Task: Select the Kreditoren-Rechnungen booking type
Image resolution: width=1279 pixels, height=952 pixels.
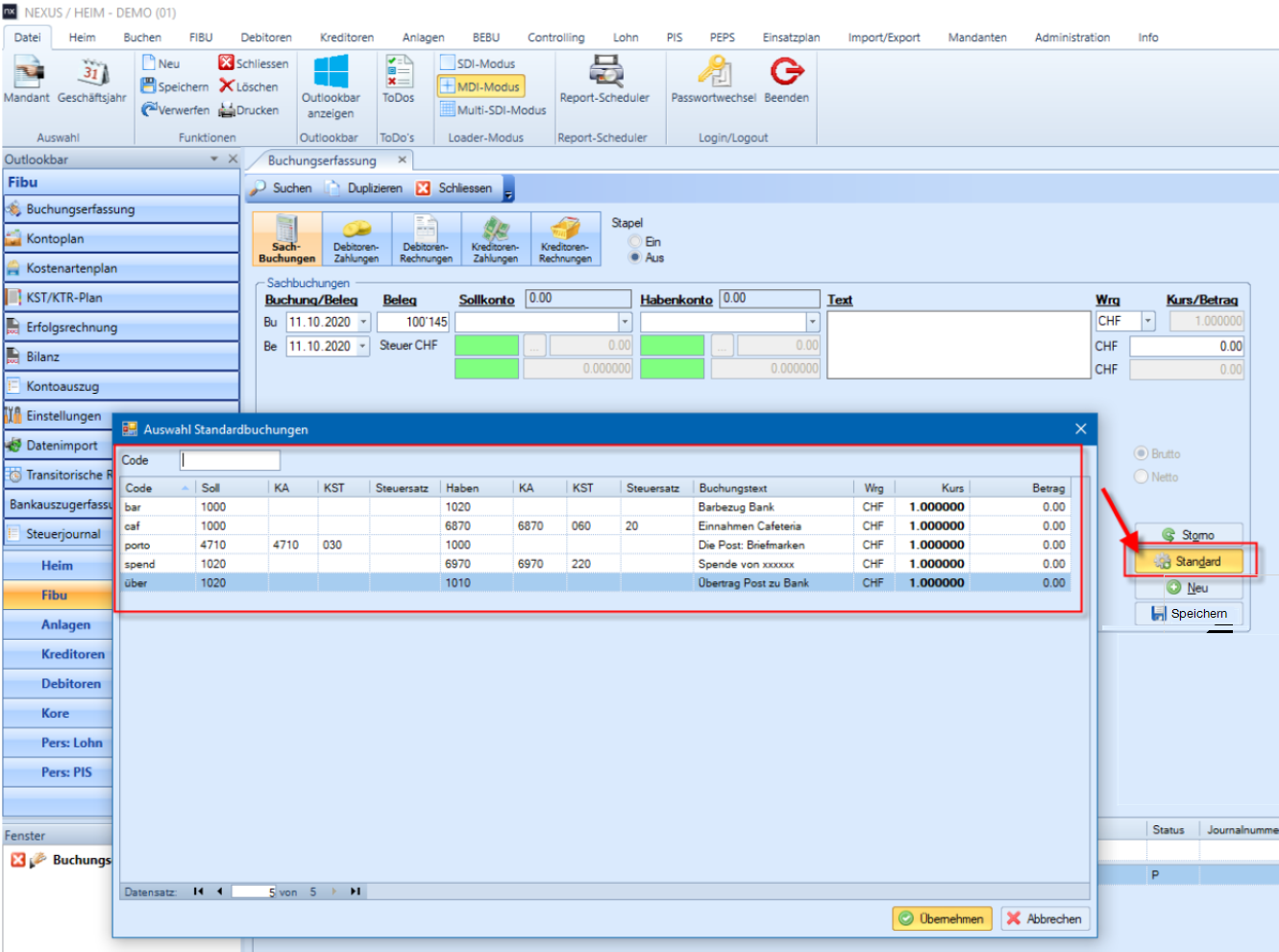Action: coord(565,239)
